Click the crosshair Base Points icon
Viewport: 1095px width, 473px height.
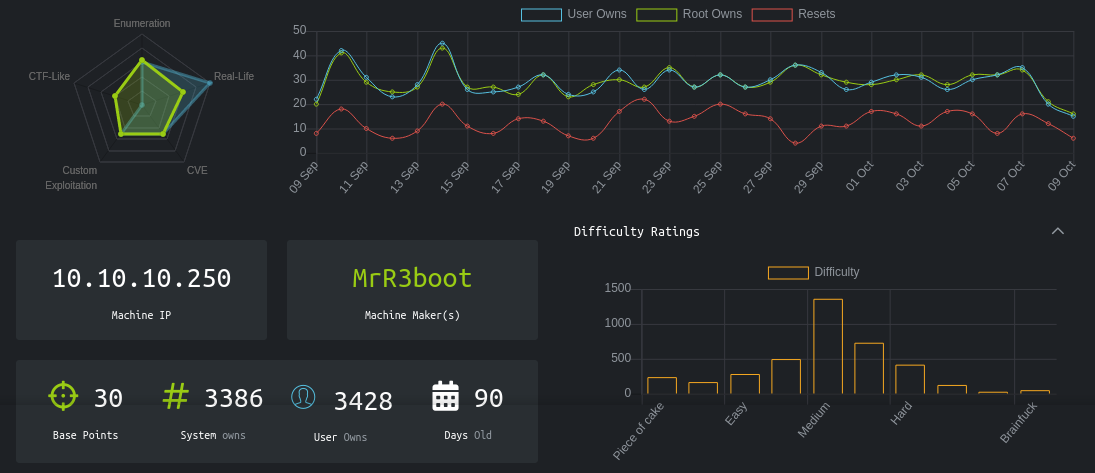tap(63, 396)
